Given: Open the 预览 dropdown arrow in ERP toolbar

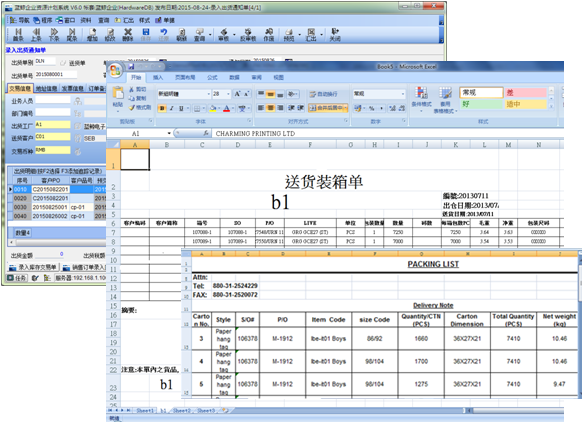Looking at the screenshot, I should 299,35.
